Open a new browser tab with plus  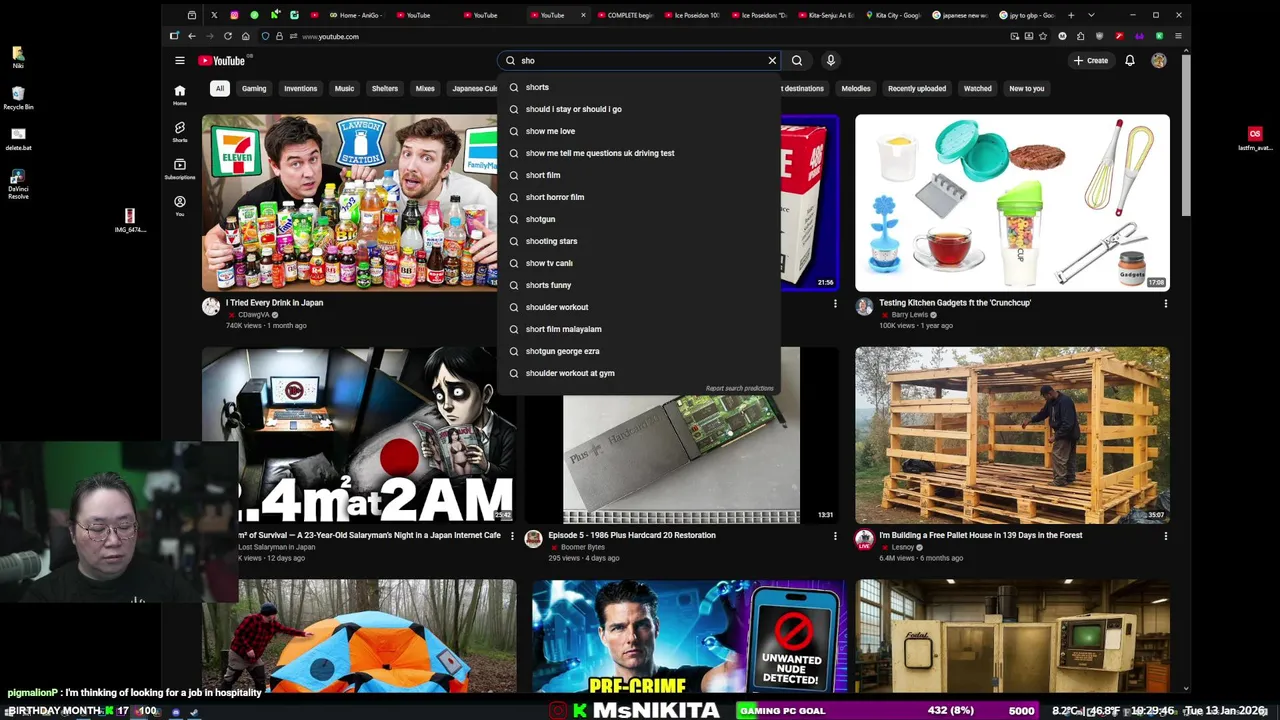(x=1071, y=15)
